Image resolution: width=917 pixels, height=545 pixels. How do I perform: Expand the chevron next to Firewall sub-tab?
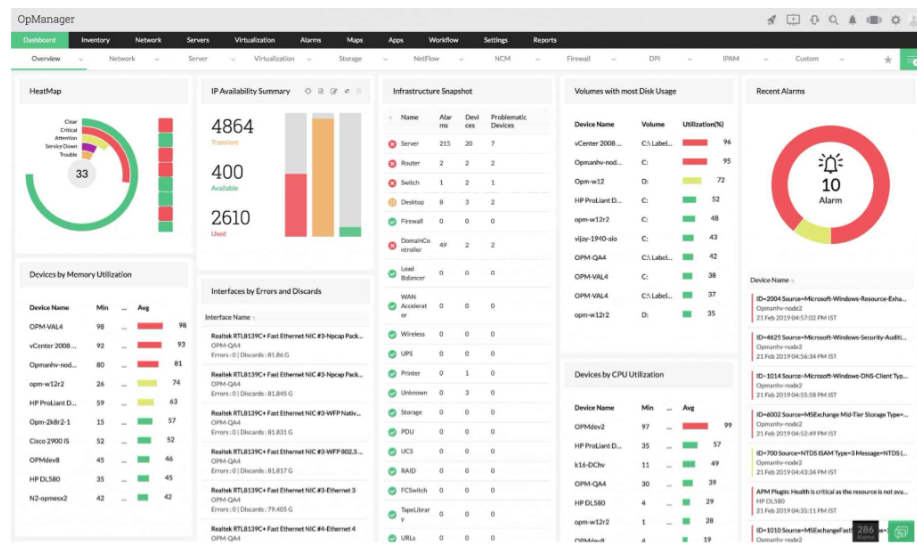point(613,60)
